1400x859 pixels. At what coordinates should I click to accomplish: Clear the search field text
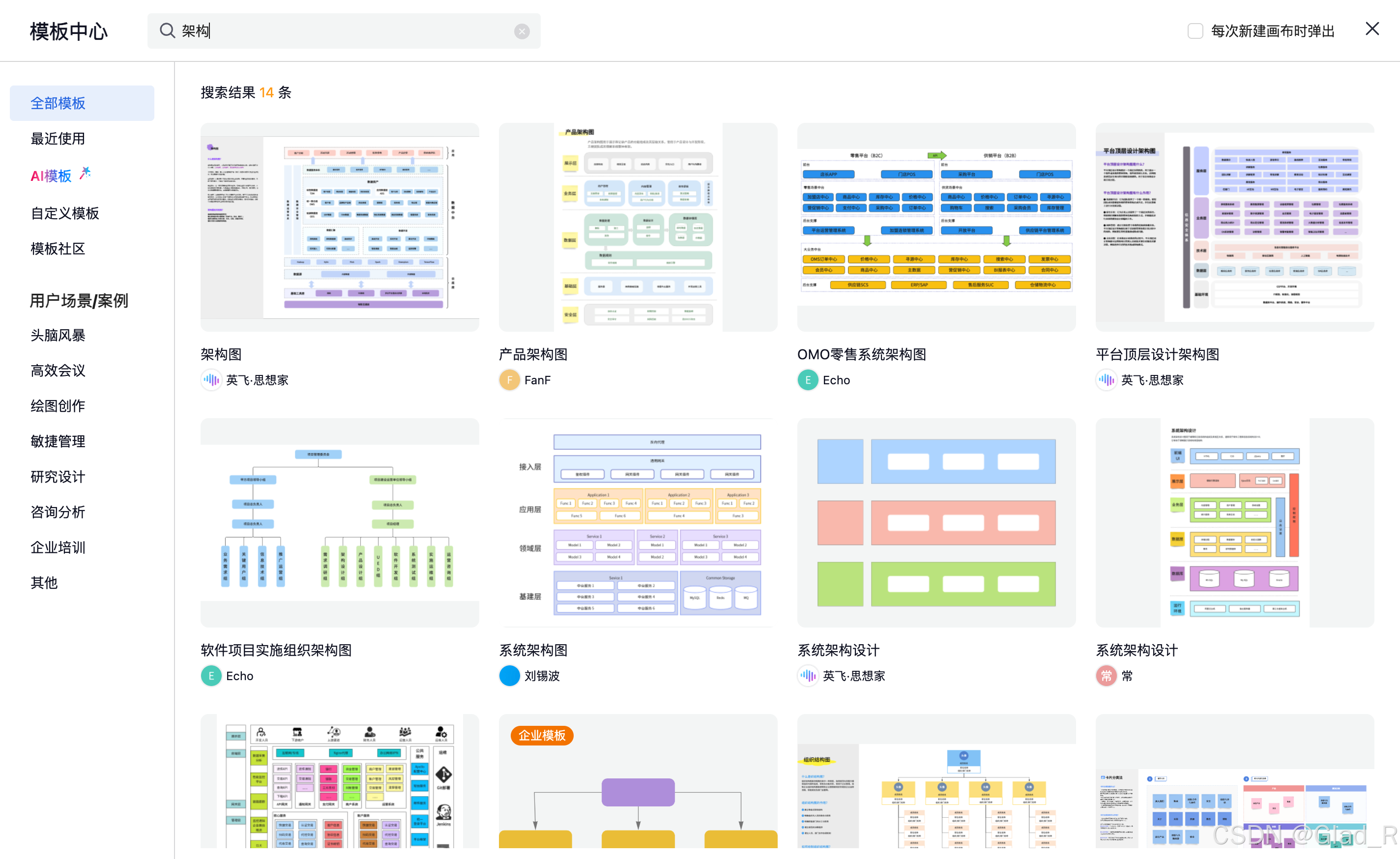coord(522,31)
